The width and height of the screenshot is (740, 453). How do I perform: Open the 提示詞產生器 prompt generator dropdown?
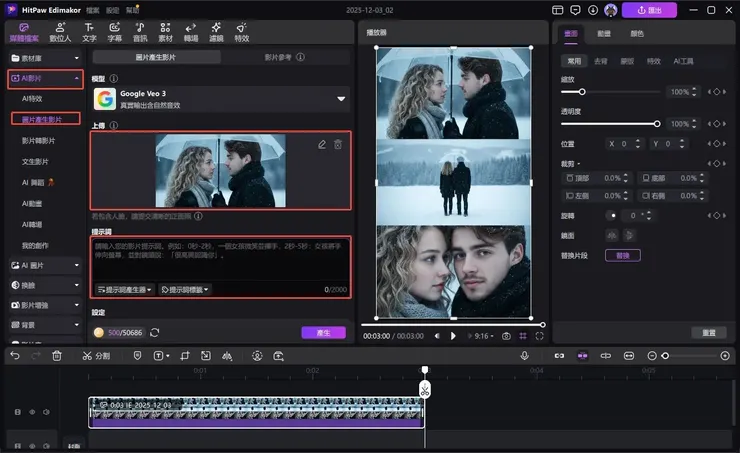tap(125, 289)
